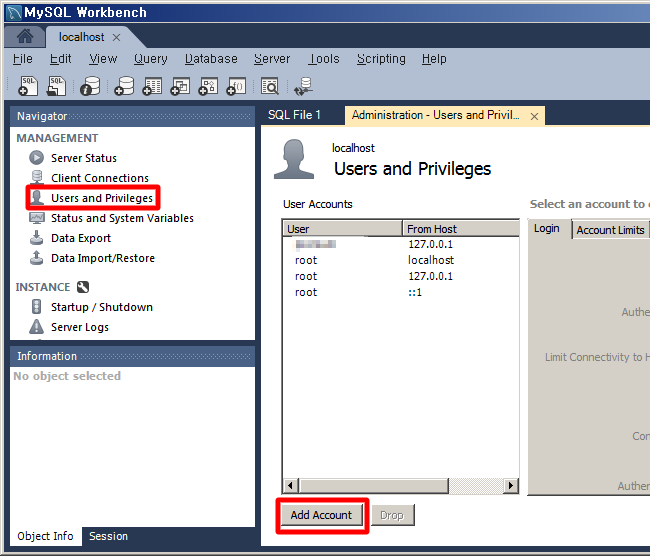Image resolution: width=650 pixels, height=556 pixels.
Task: Close the localhost connection tab
Action: [x=116, y=37]
